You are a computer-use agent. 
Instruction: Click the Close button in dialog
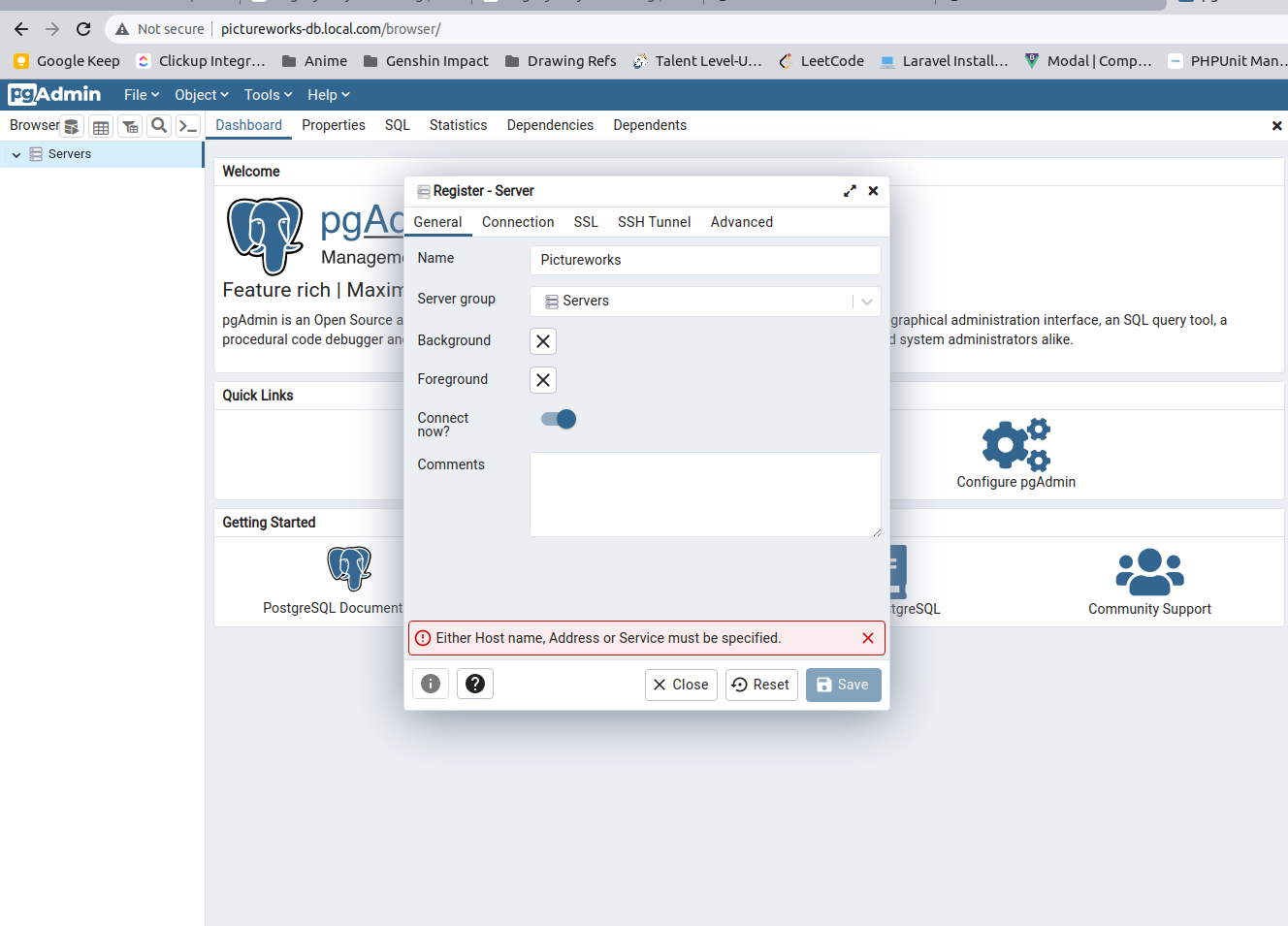pos(681,685)
